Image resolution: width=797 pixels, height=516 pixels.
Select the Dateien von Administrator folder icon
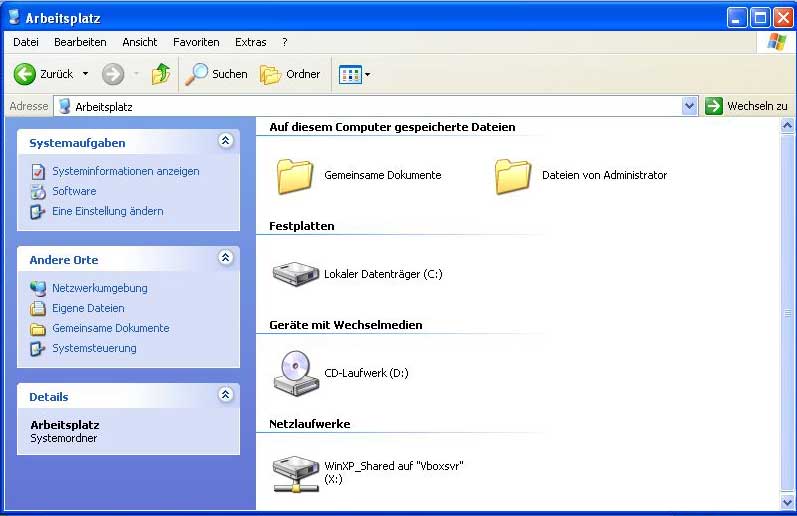513,176
